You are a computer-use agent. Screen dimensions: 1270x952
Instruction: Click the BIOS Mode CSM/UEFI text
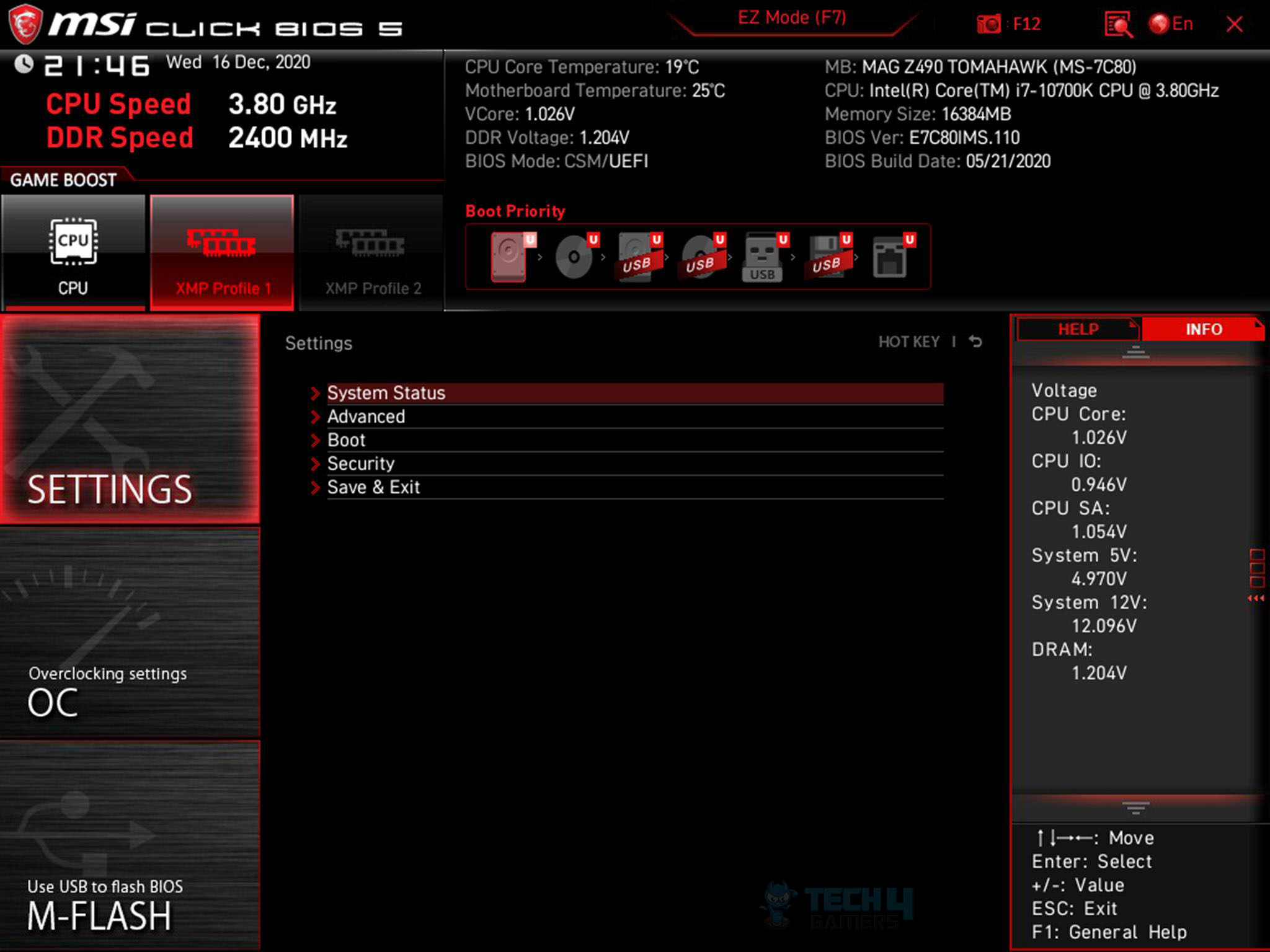click(x=556, y=161)
